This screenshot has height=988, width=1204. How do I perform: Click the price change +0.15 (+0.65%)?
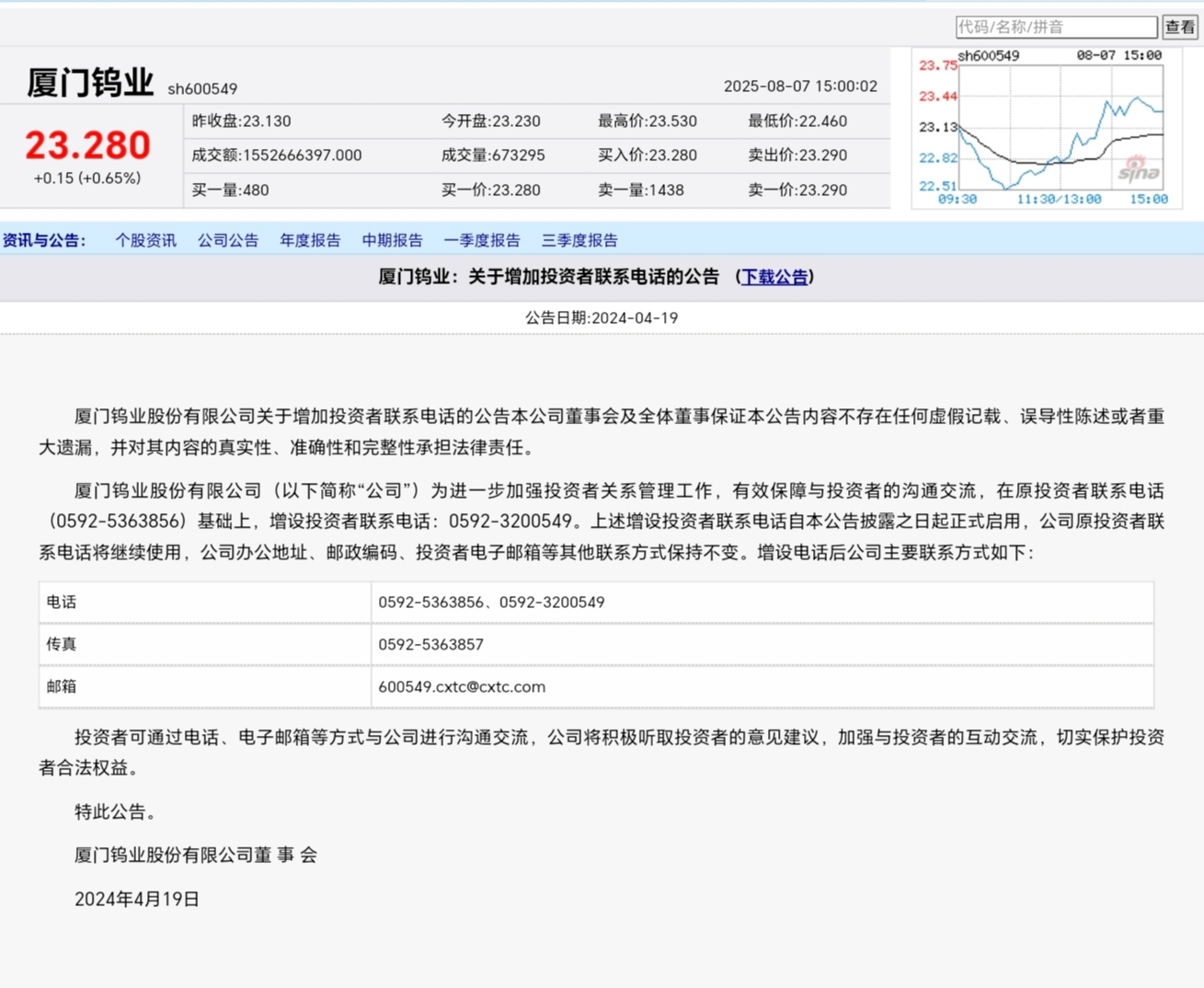87,178
